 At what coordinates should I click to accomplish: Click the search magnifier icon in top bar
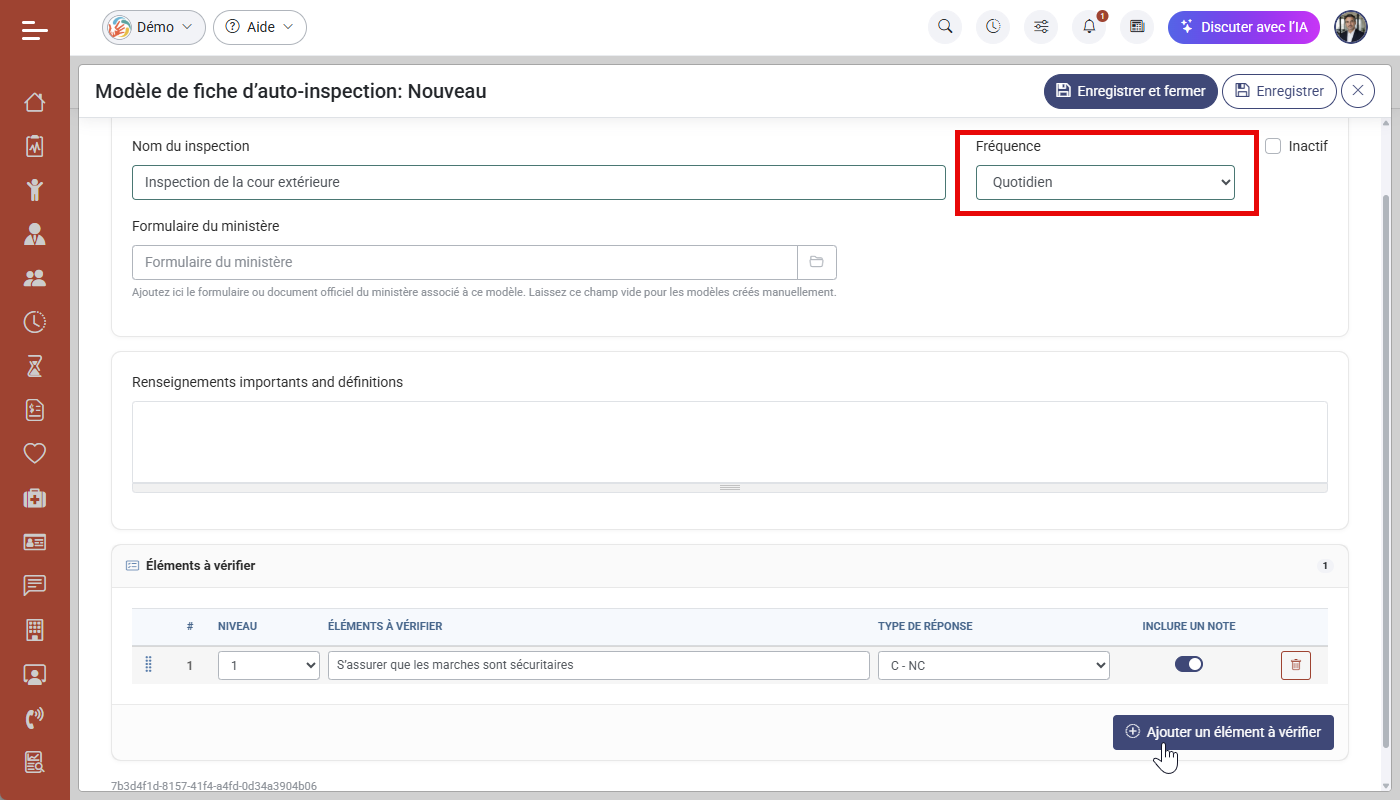pyautogui.click(x=945, y=27)
